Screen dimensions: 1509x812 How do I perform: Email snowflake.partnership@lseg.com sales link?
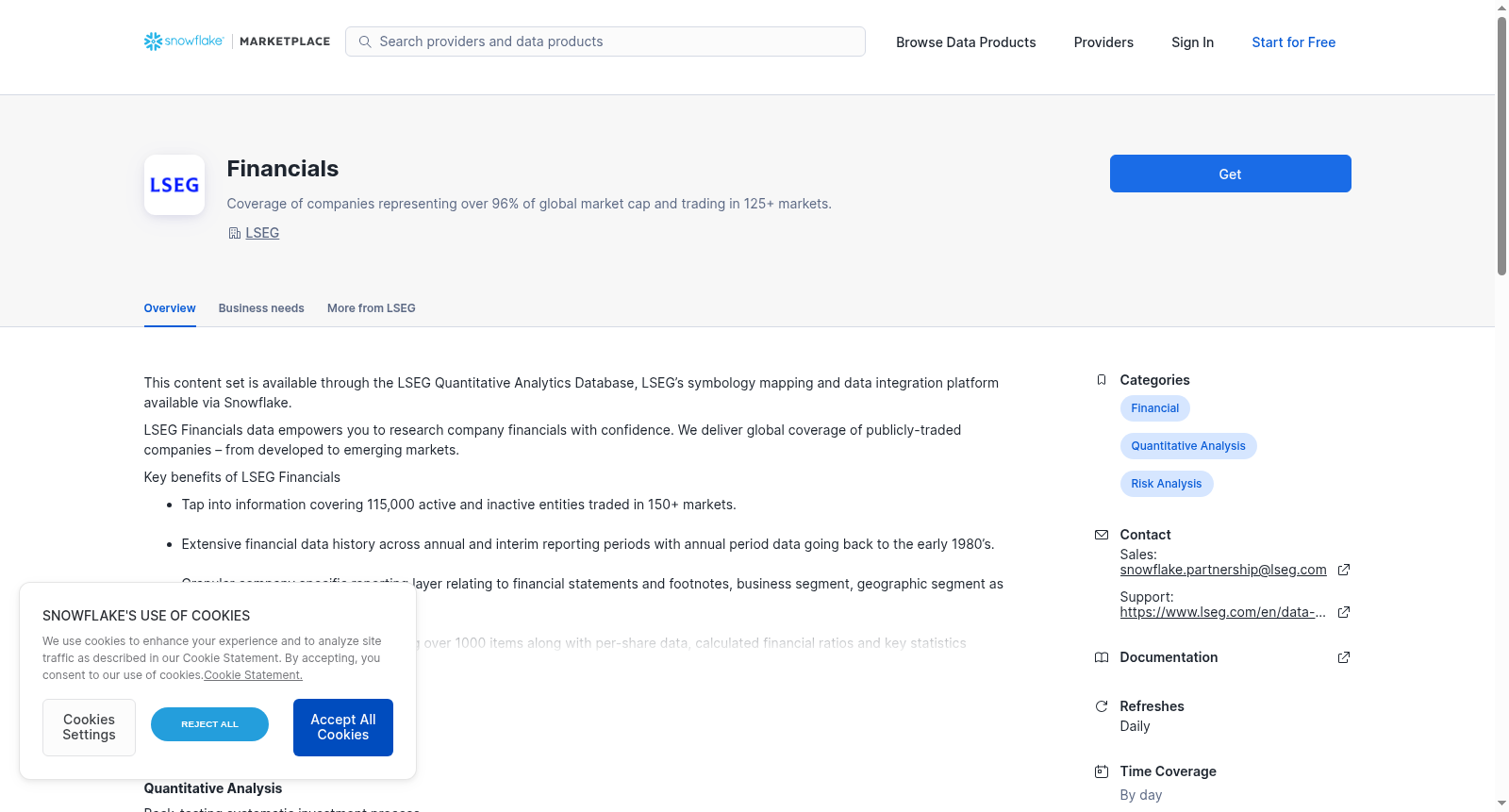point(1223,570)
